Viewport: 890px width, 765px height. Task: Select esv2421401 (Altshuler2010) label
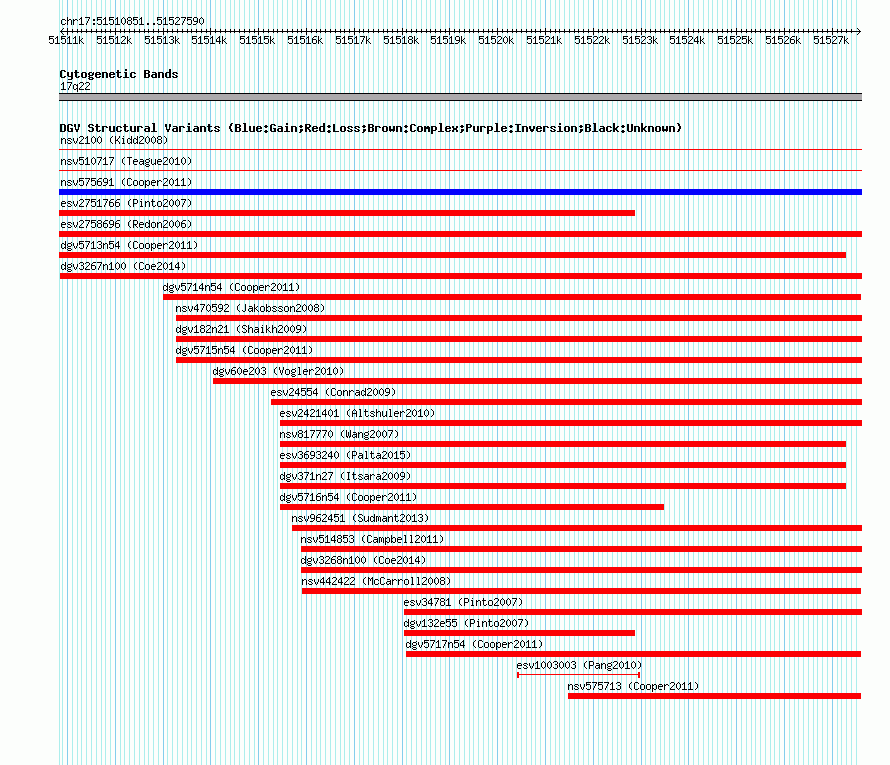click(x=357, y=413)
